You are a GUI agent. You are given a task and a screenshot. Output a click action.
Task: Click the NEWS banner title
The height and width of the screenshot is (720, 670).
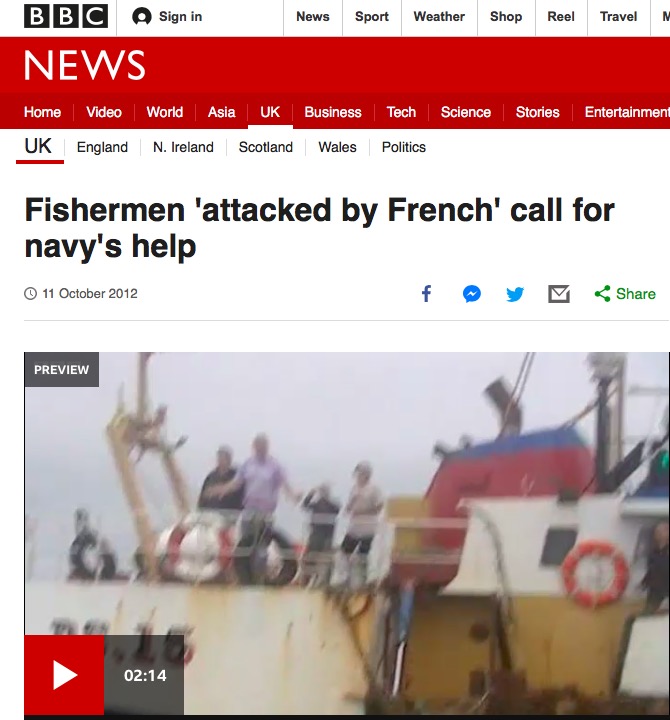tap(84, 65)
